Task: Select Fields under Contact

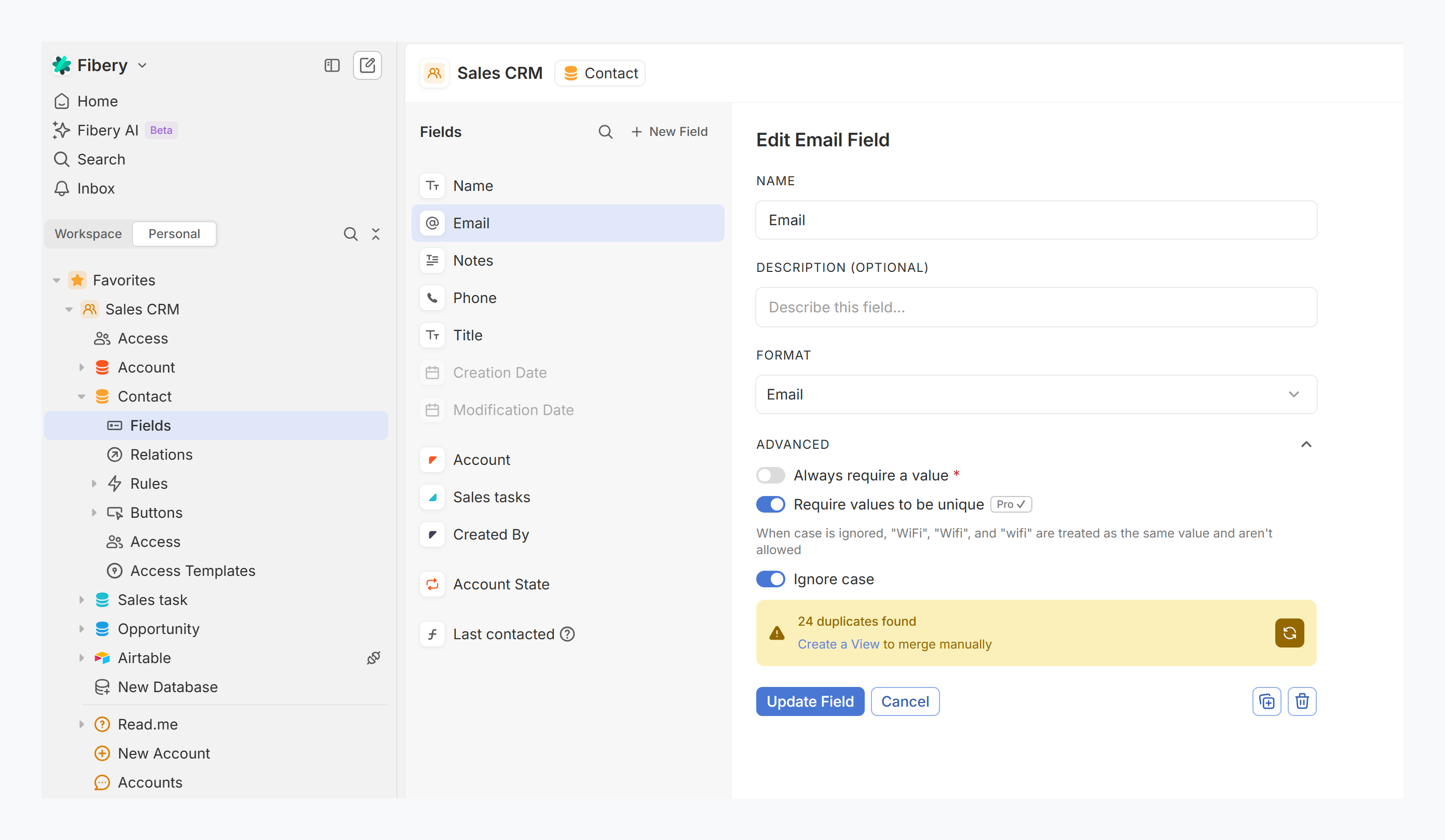Action: [216, 425]
